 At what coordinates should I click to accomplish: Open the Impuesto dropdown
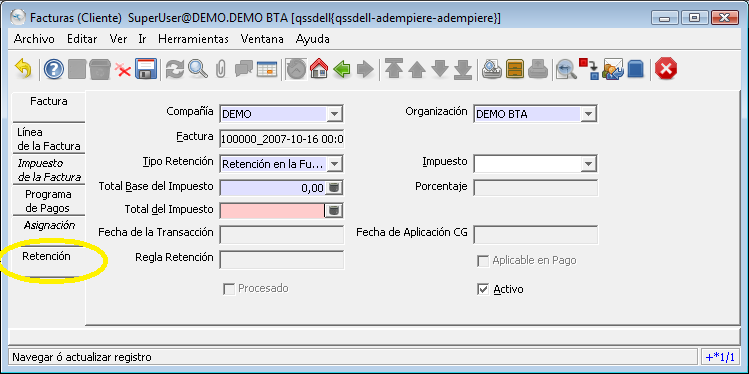coord(588,164)
